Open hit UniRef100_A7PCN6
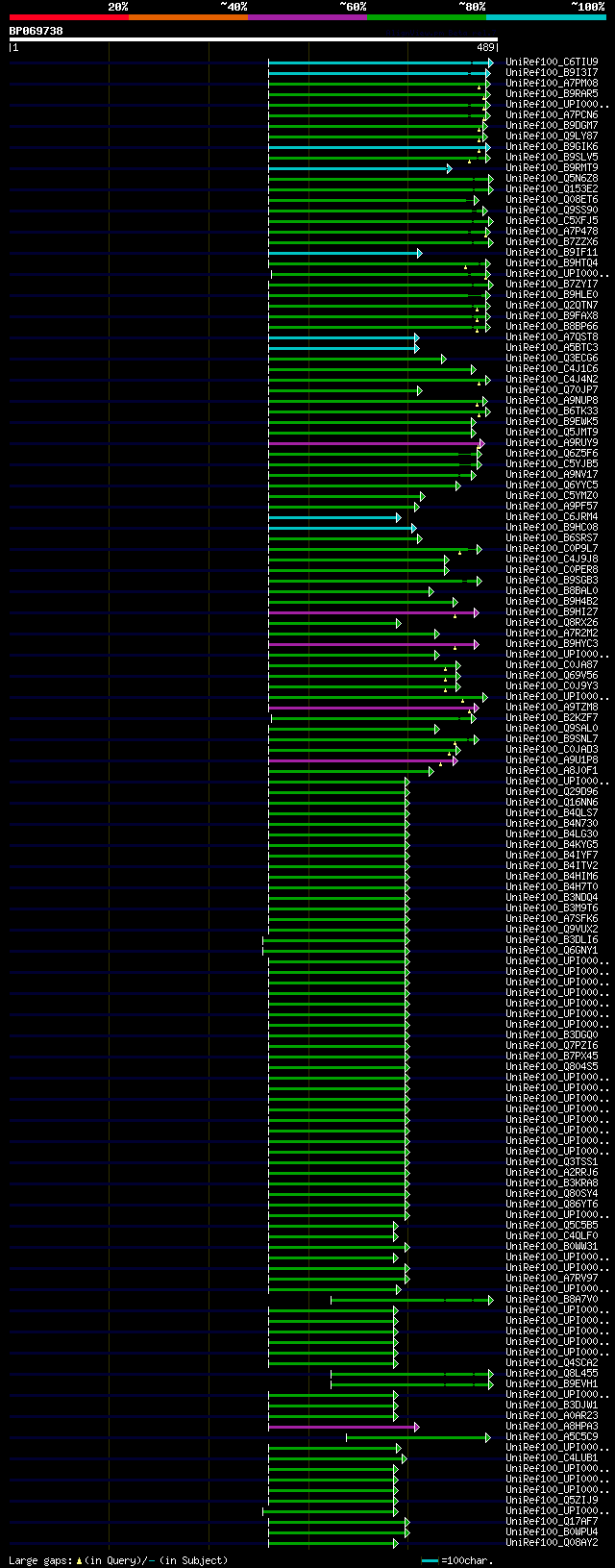The image size is (615, 1568). (552, 115)
